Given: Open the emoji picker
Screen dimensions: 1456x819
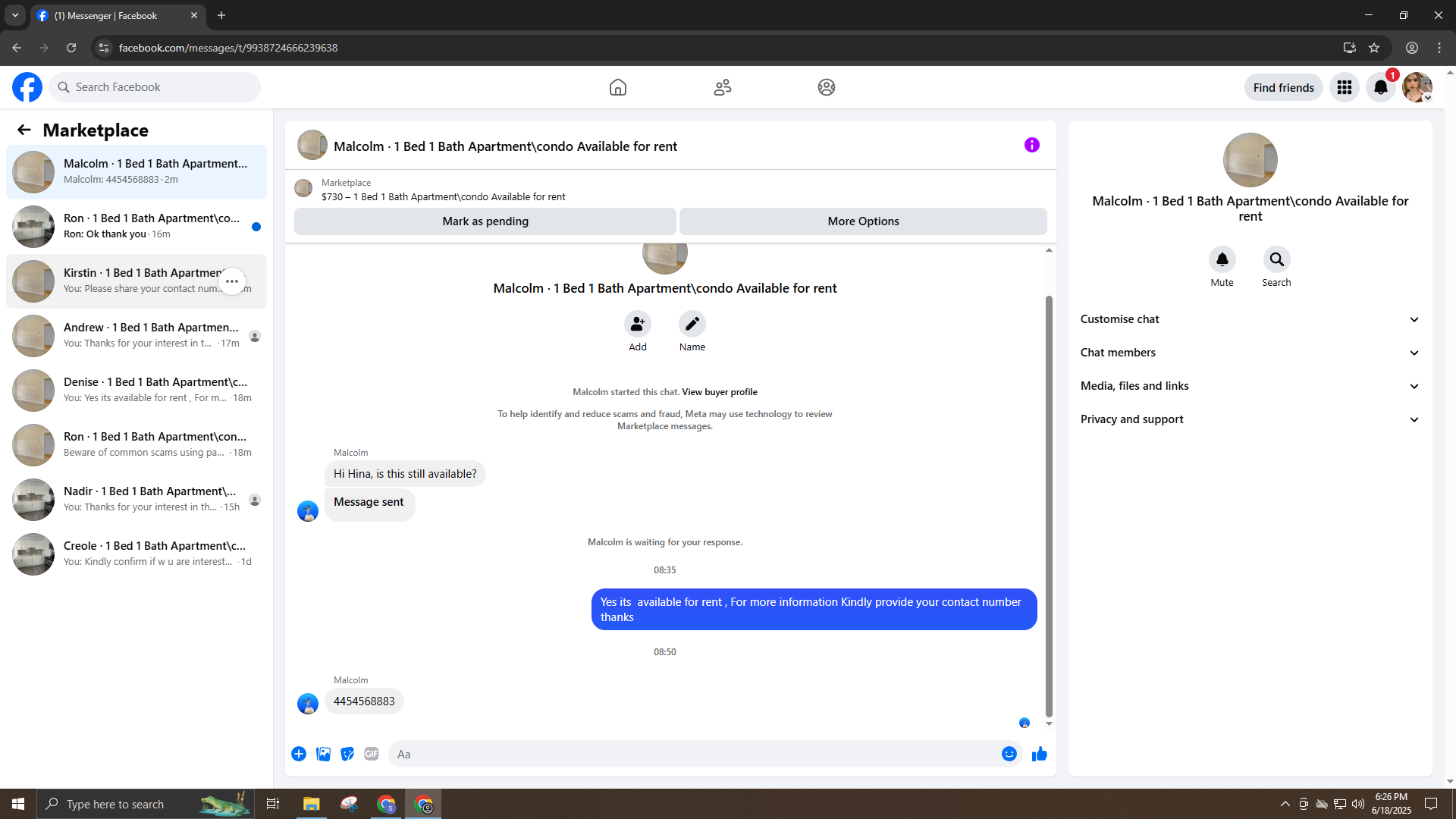Looking at the screenshot, I should click(1009, 754).
